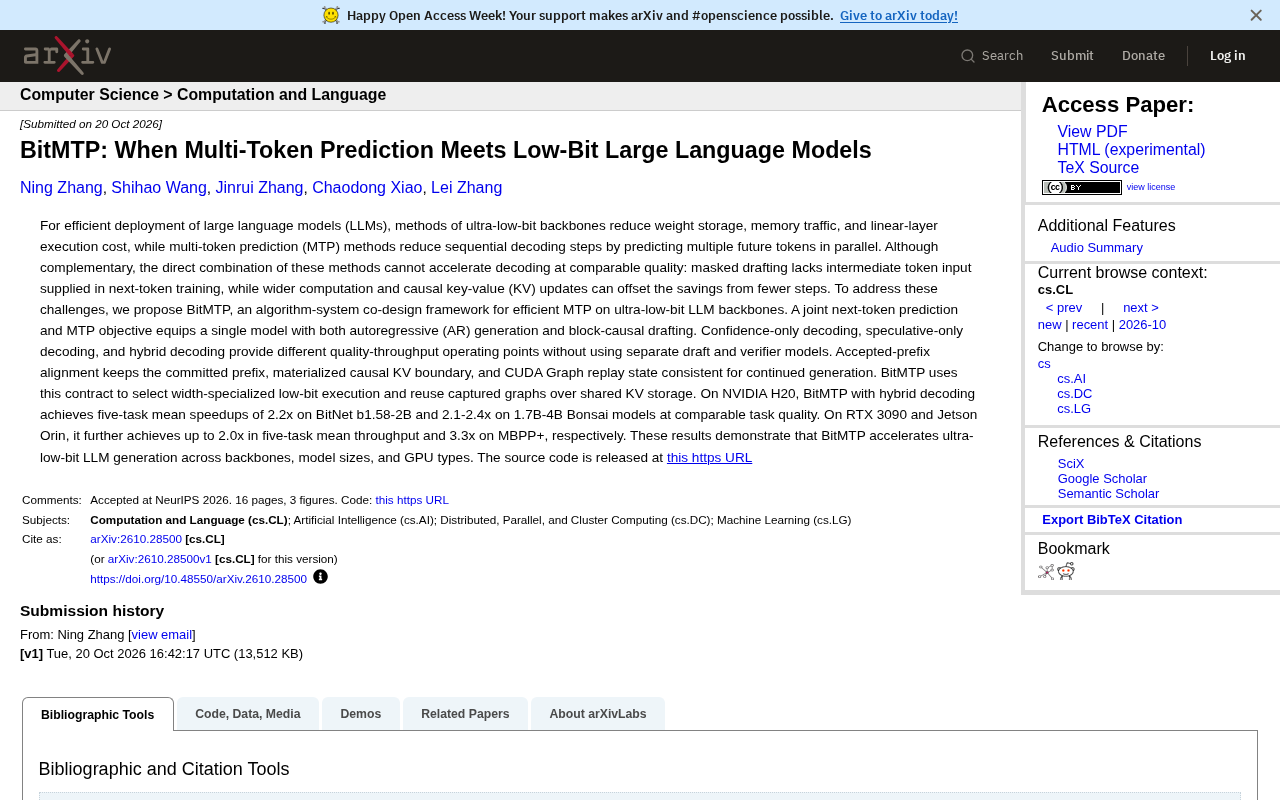This screenshot has height=800, width=1280.
Task: Open Google Scholar citations link
Action: [1102, 479]
